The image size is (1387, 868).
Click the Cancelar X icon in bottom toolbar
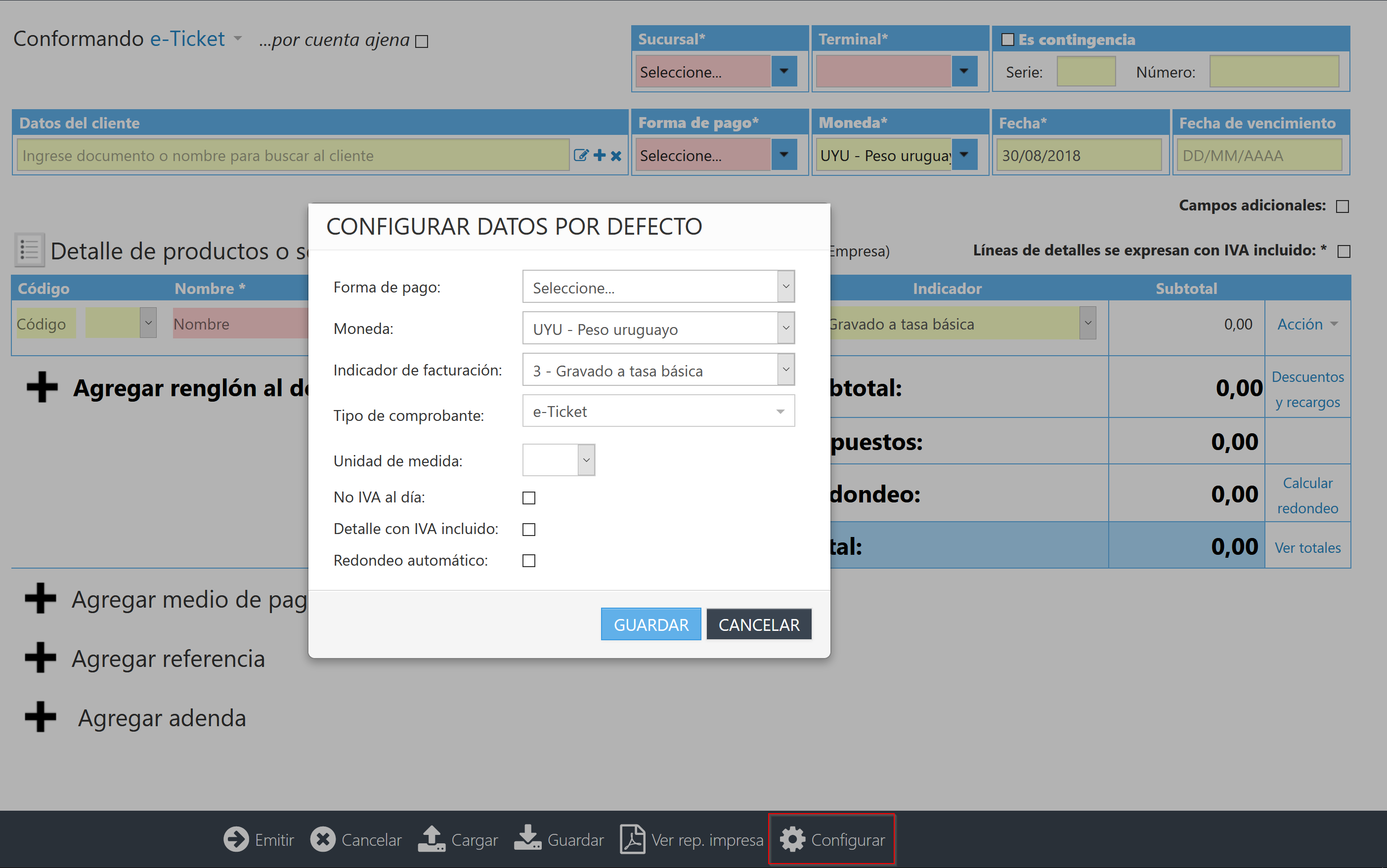pyautogui.click(x=323, y=839)
